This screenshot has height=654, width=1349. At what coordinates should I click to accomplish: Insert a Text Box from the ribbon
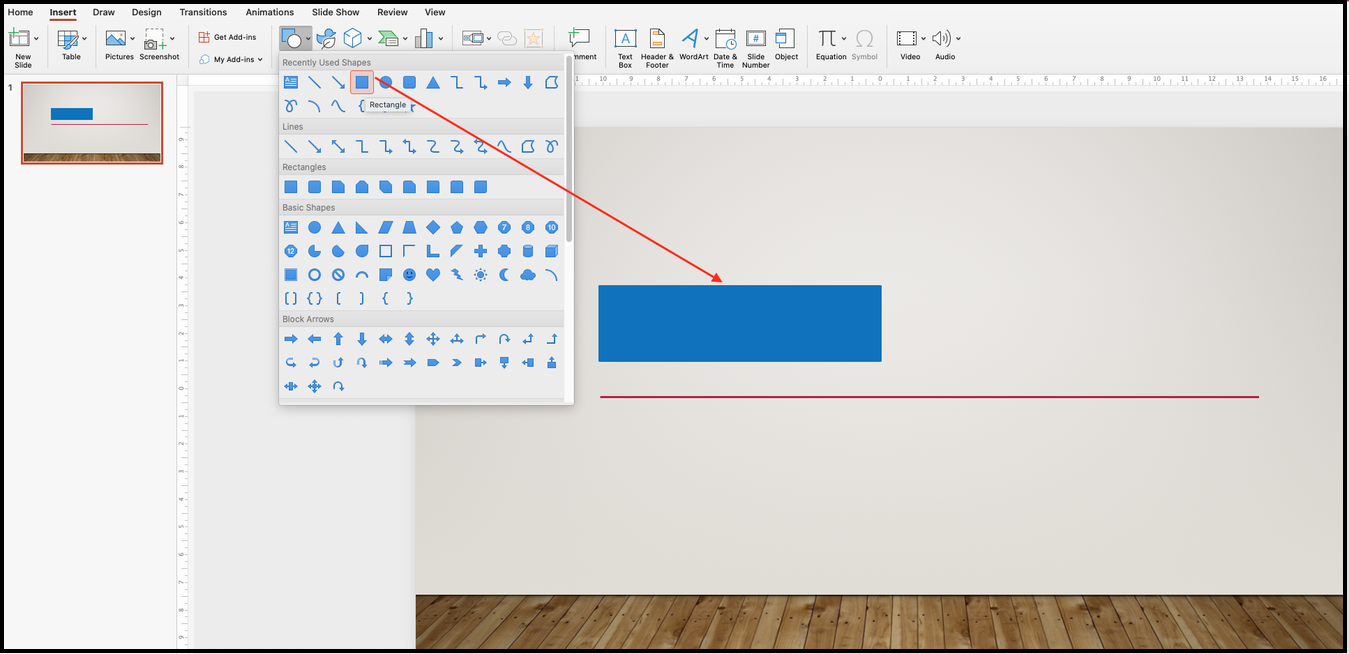pos(625,46)
